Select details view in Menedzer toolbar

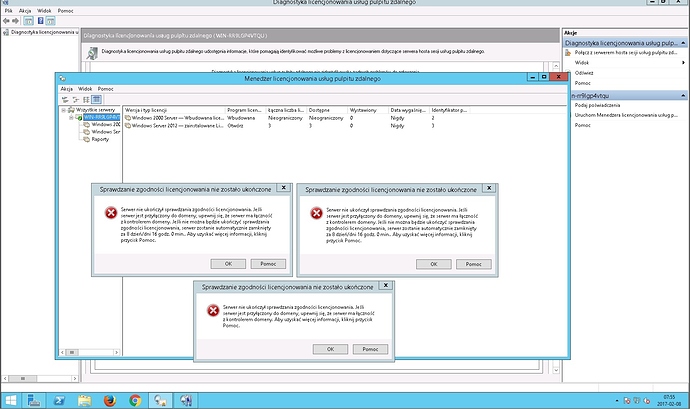click(x=97, y=99)
